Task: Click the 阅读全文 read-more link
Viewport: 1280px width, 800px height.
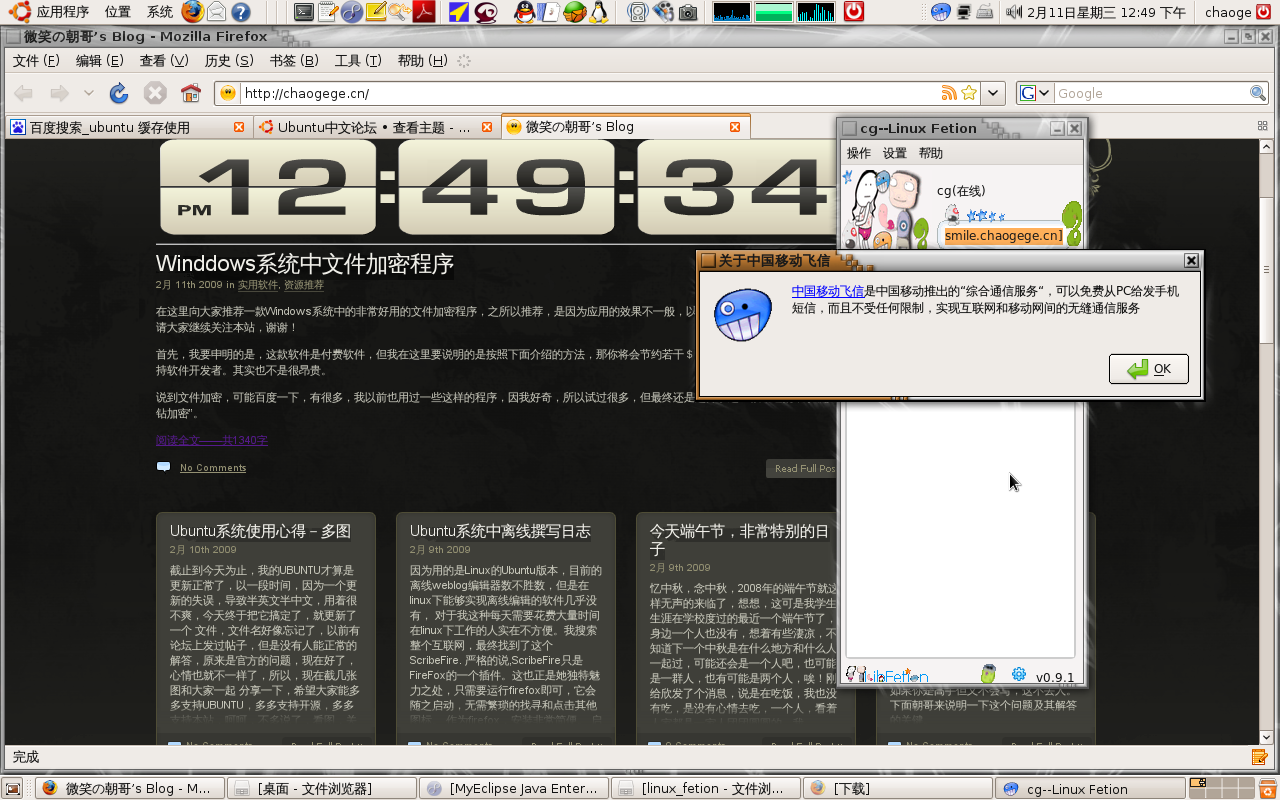Action: (x=211, y=440)
